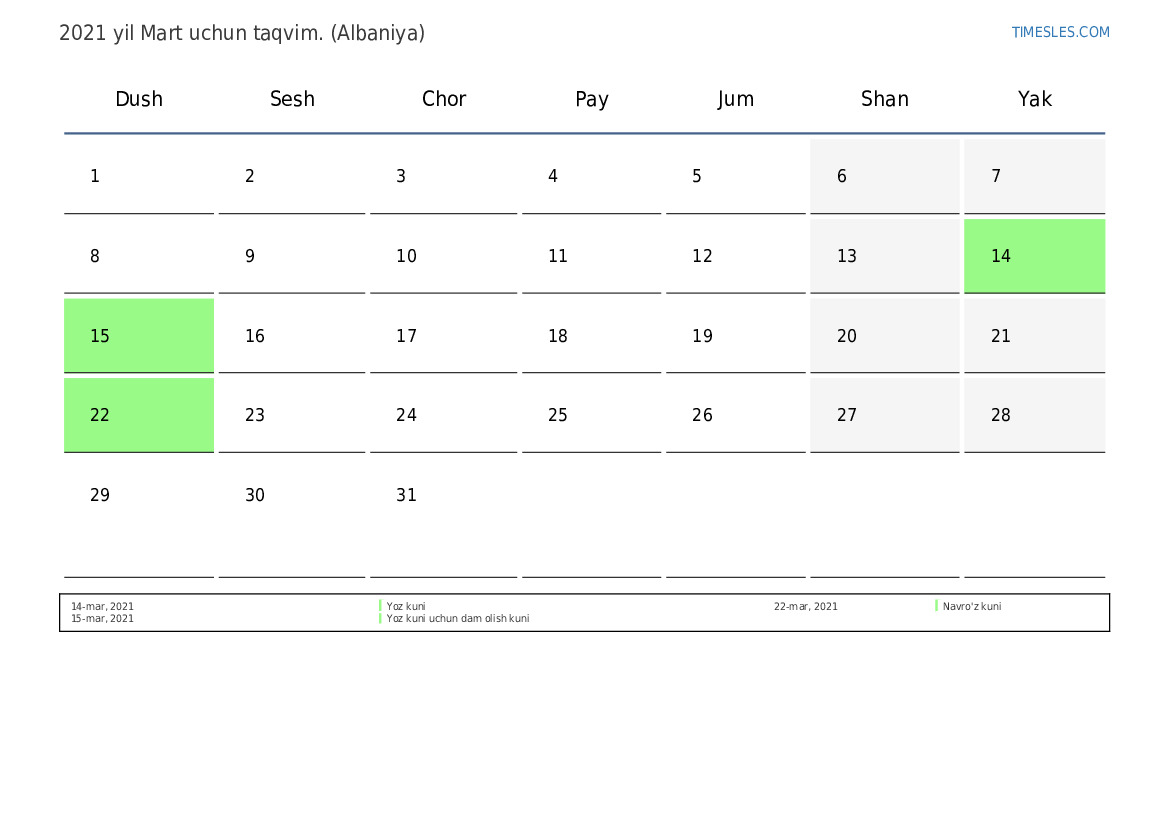Click the calendar title for March 2021
The image size is (1169, 827).
(242, 33)
